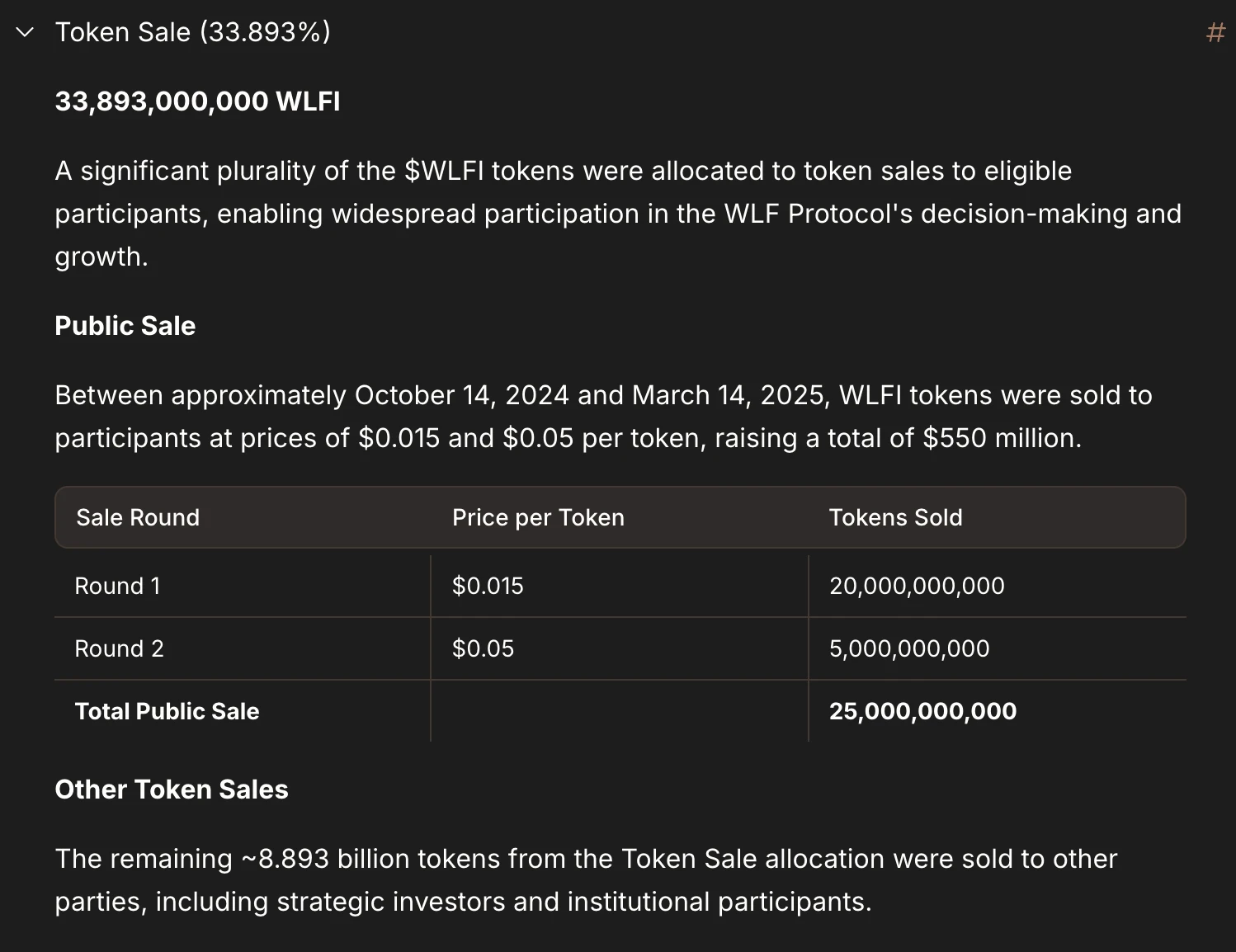The height and width of the screenshot is (952, 1236).
Task: Click the Sale Round column header
Action: (x=138, y=517)
